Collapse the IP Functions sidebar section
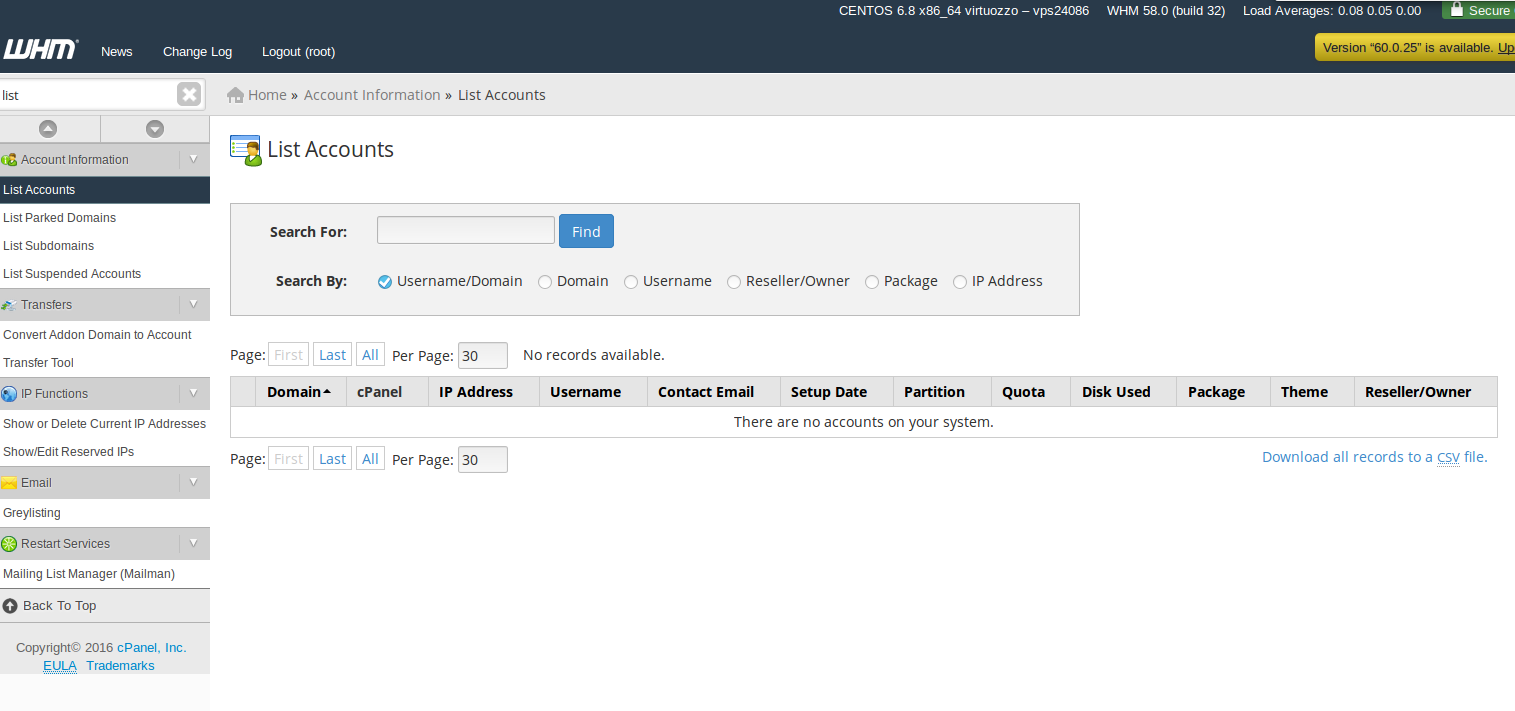1515x711 pixels. pos(193,394)
